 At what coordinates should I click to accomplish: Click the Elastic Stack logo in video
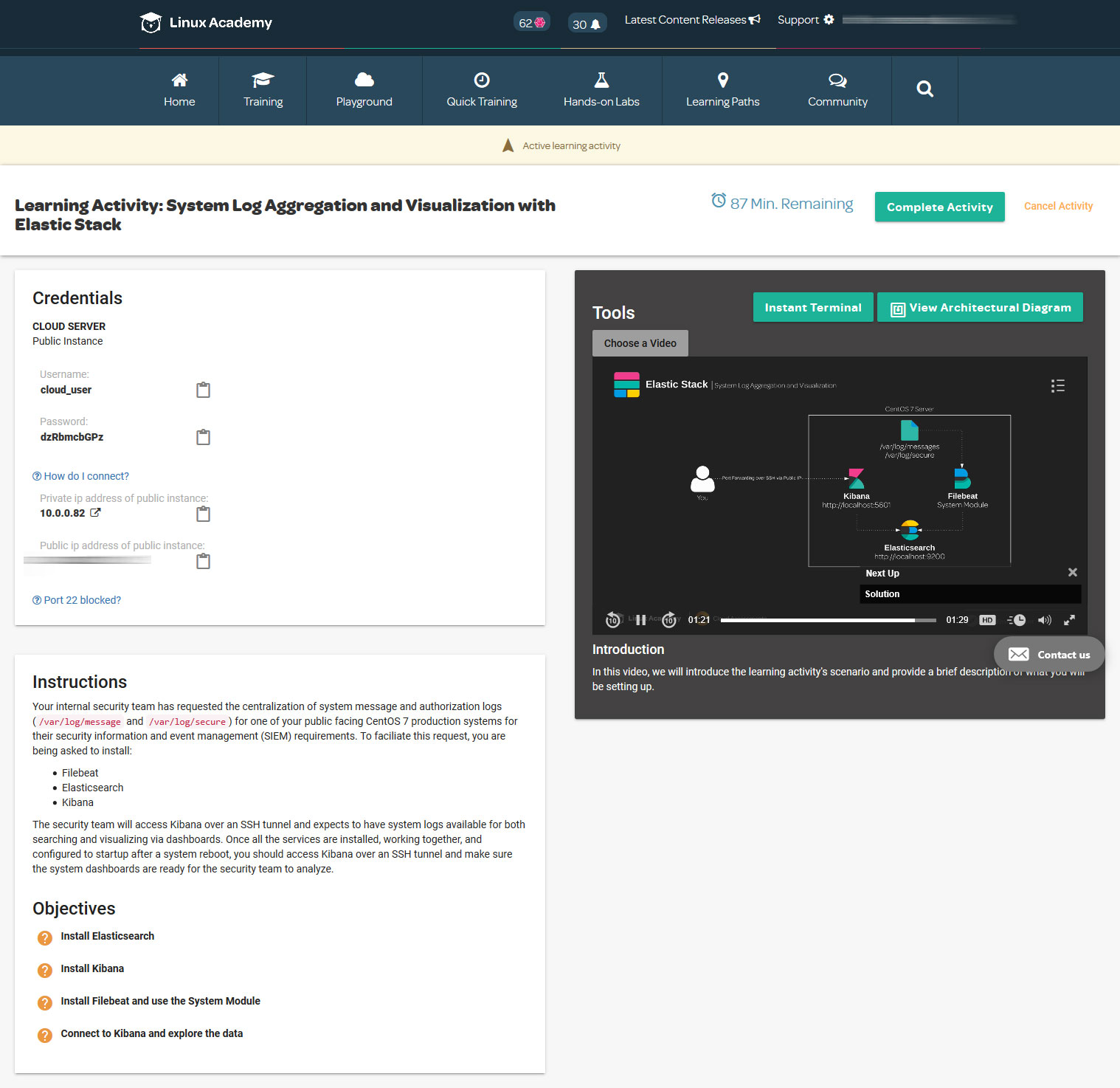(627, 385)
